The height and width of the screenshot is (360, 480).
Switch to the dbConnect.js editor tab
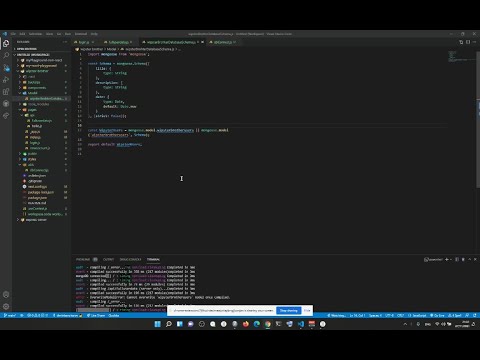pos(223,42)
